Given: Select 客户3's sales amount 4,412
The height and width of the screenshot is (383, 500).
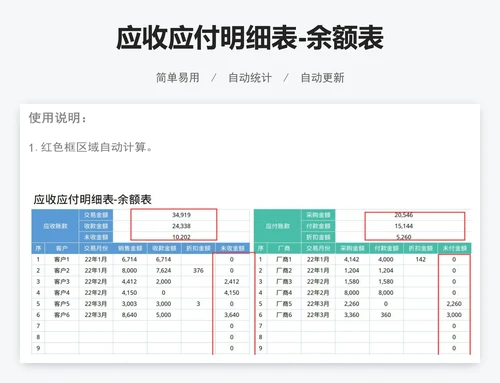Looking at the screenshot, I should pyautogui.click(x=130, y=282).
